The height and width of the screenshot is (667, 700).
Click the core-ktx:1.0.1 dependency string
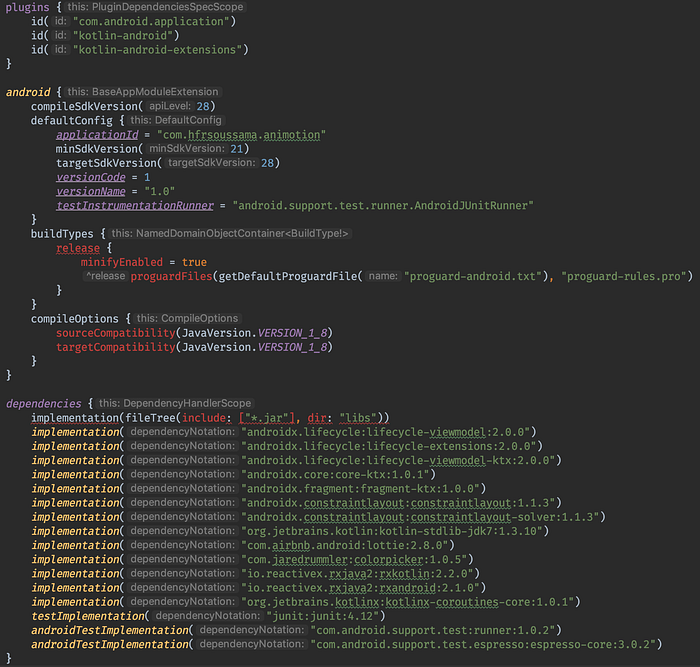(x=335, y=475)
